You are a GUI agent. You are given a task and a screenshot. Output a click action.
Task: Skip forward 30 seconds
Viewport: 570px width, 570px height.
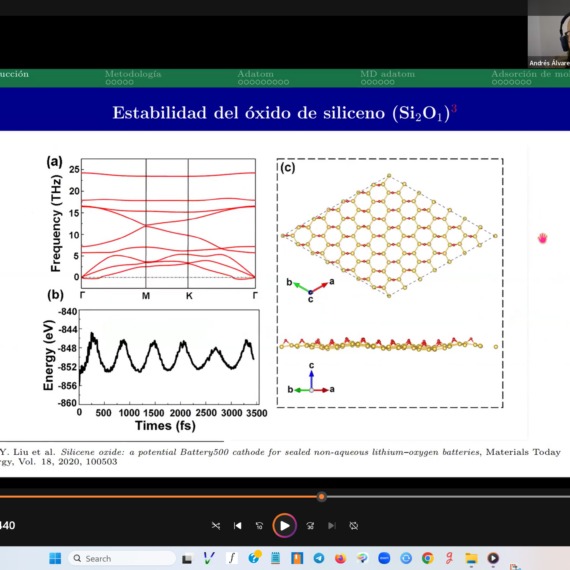310,526
